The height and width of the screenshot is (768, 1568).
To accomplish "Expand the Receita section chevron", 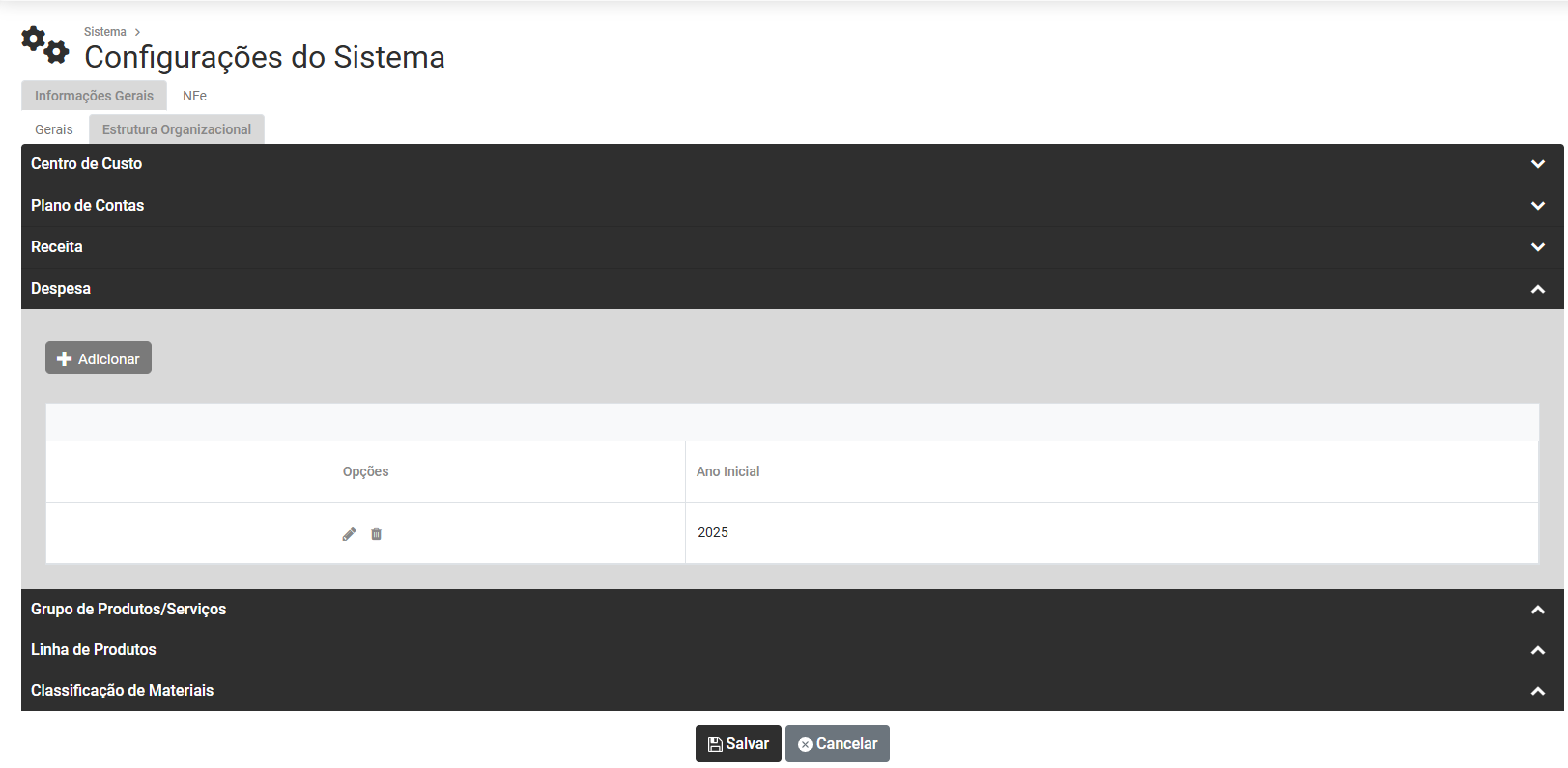I will point(1537,247).
